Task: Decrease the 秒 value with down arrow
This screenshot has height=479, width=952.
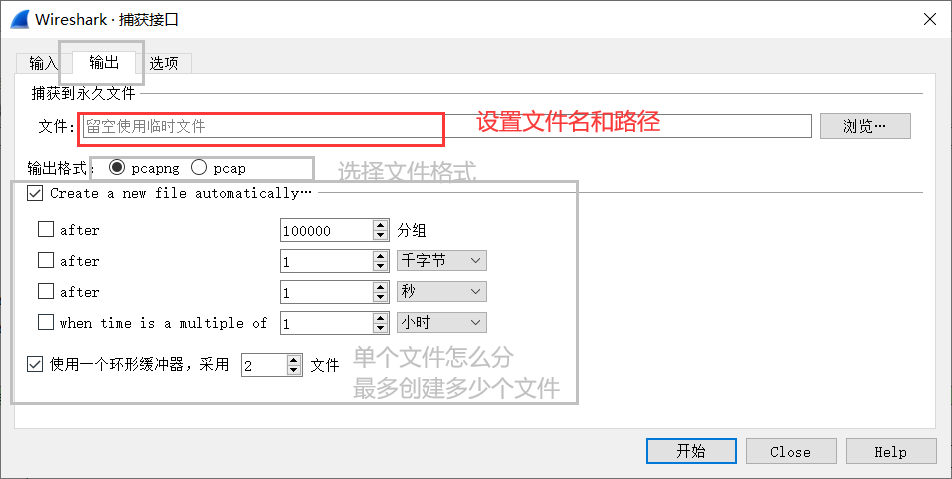Action: [381, 298]
